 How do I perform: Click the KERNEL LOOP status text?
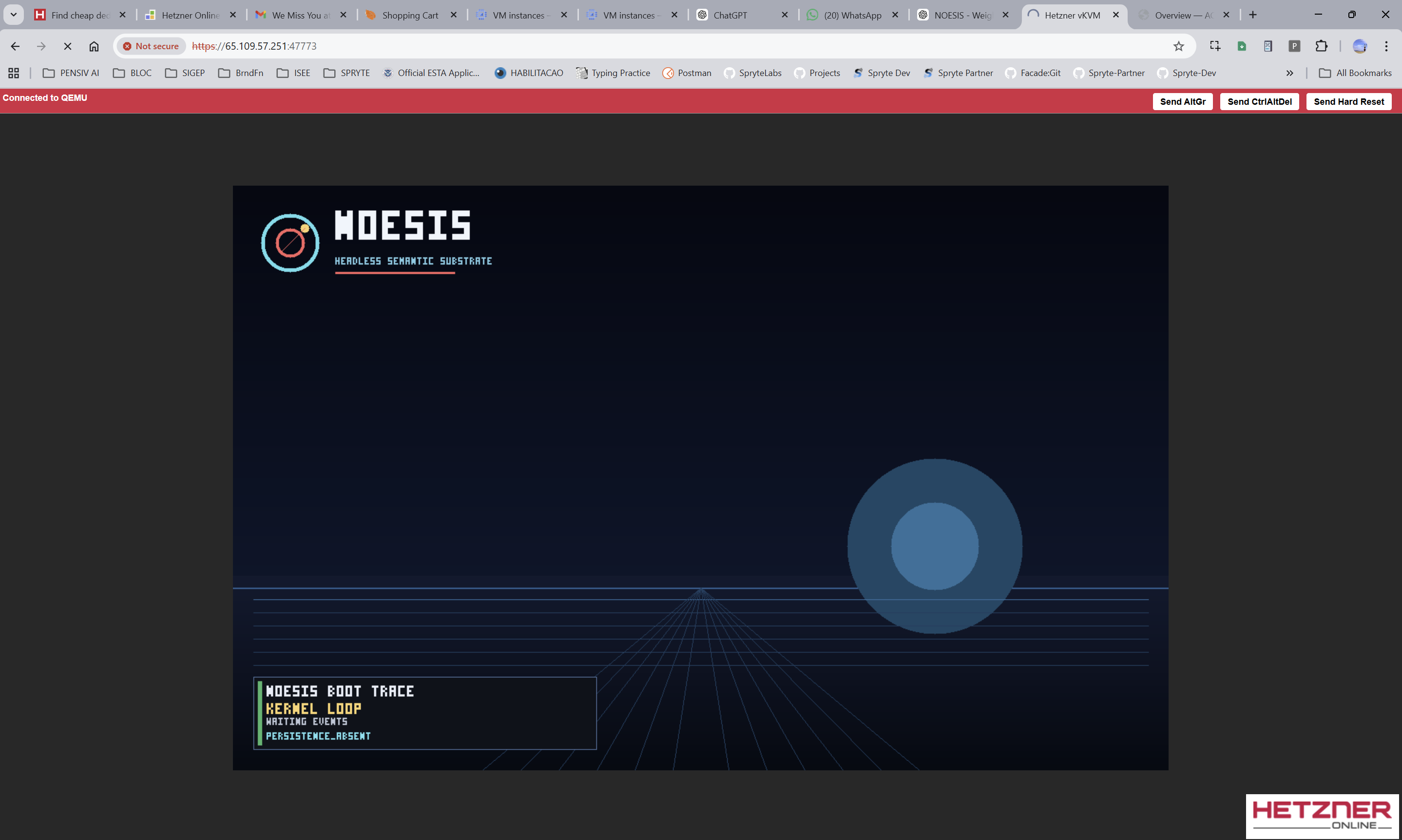[x=313, y=708]
